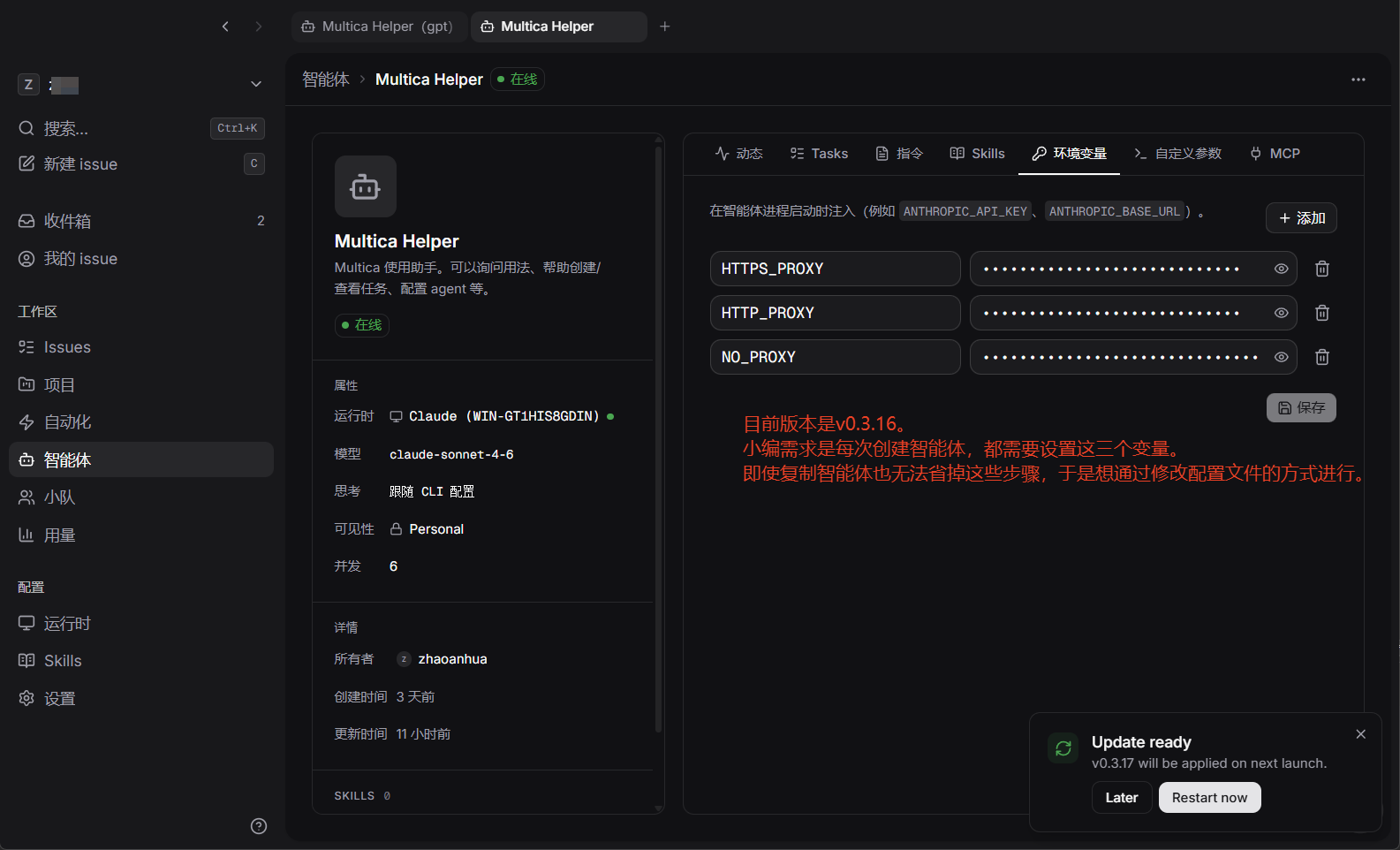Open a new tab with plus icon
This screenshot has height=850, width=1400.
pyautogui.click(x=665, y=27)
